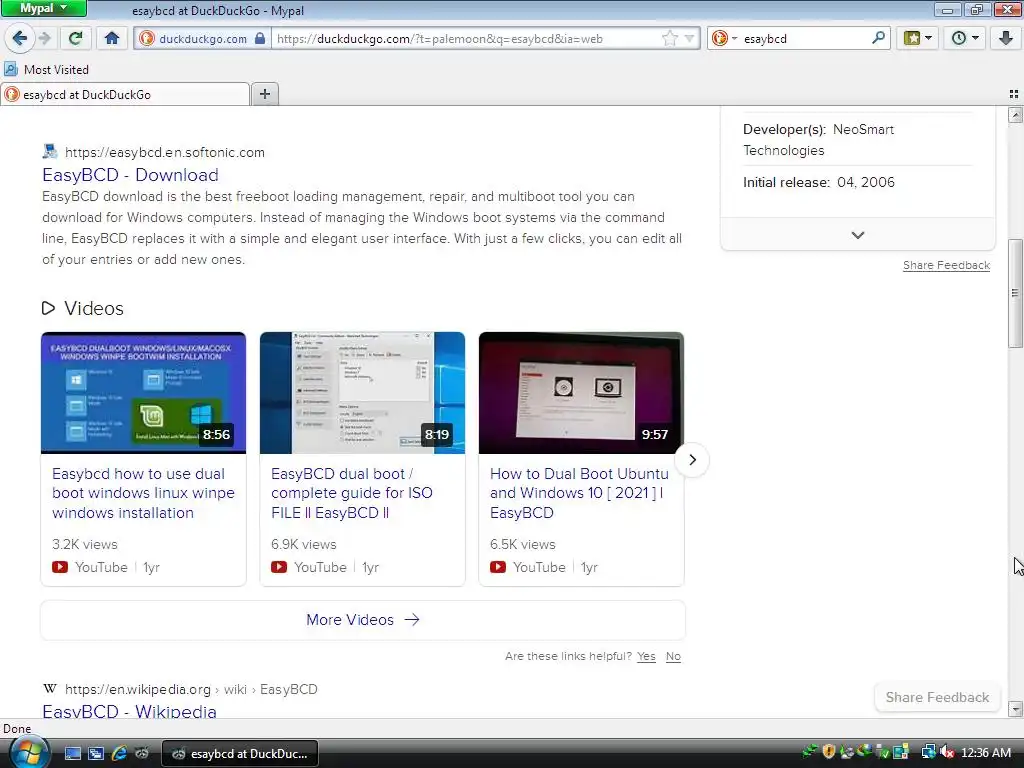Click the tray volume muted icon
The image size is (1024, 768).
(947, 752)
